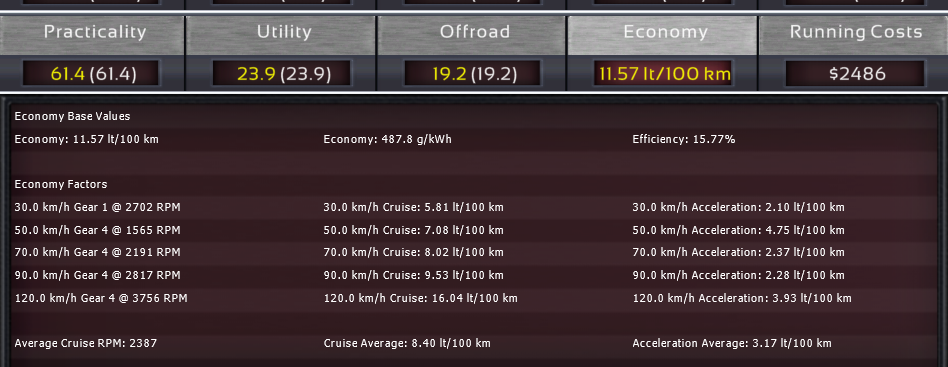Click the Practicality value 61.4 (61.4)
The image size is (948, 367).
pos(91,74)
